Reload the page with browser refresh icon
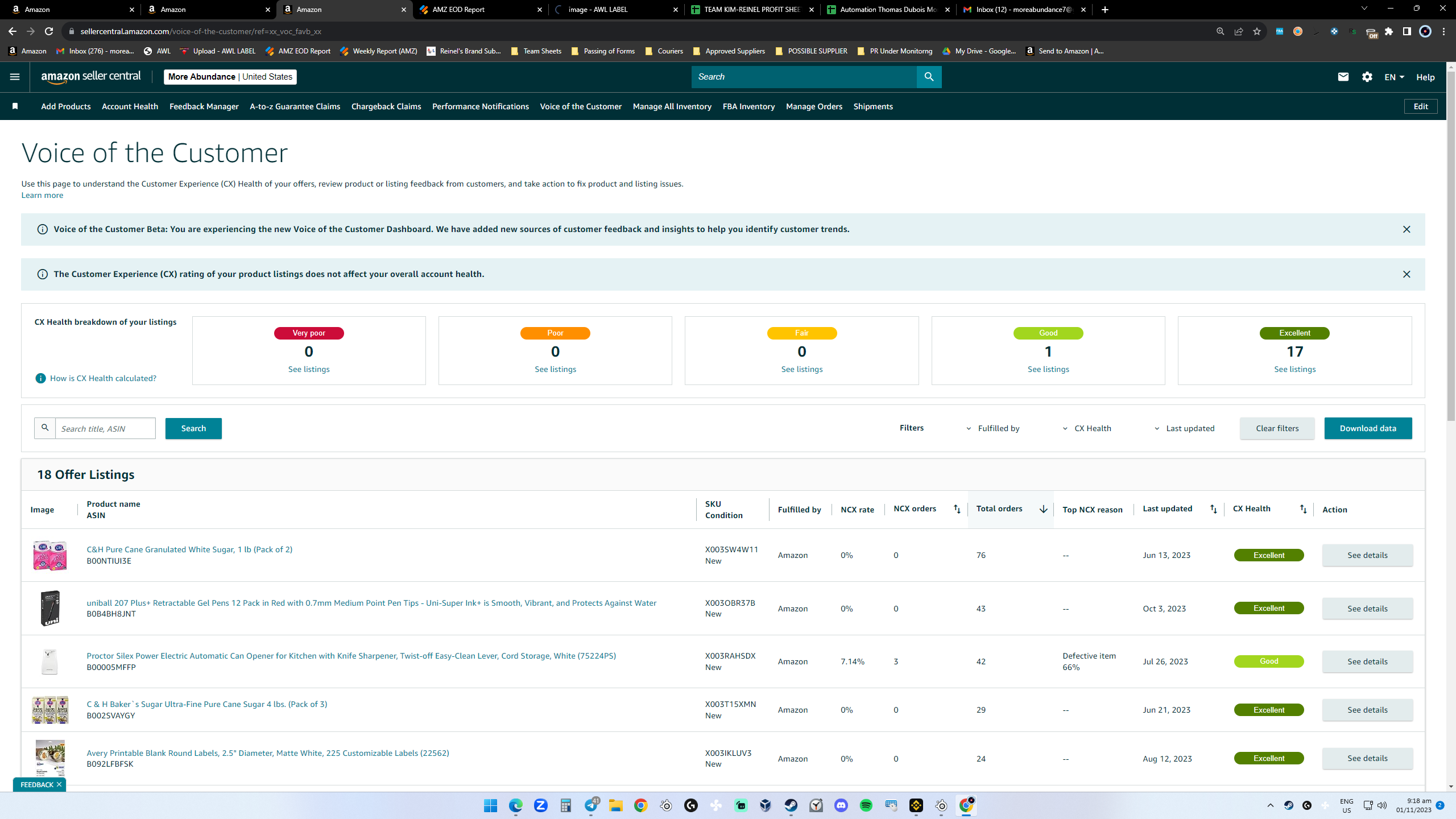1456x819 pixels. tap(49, 31)
